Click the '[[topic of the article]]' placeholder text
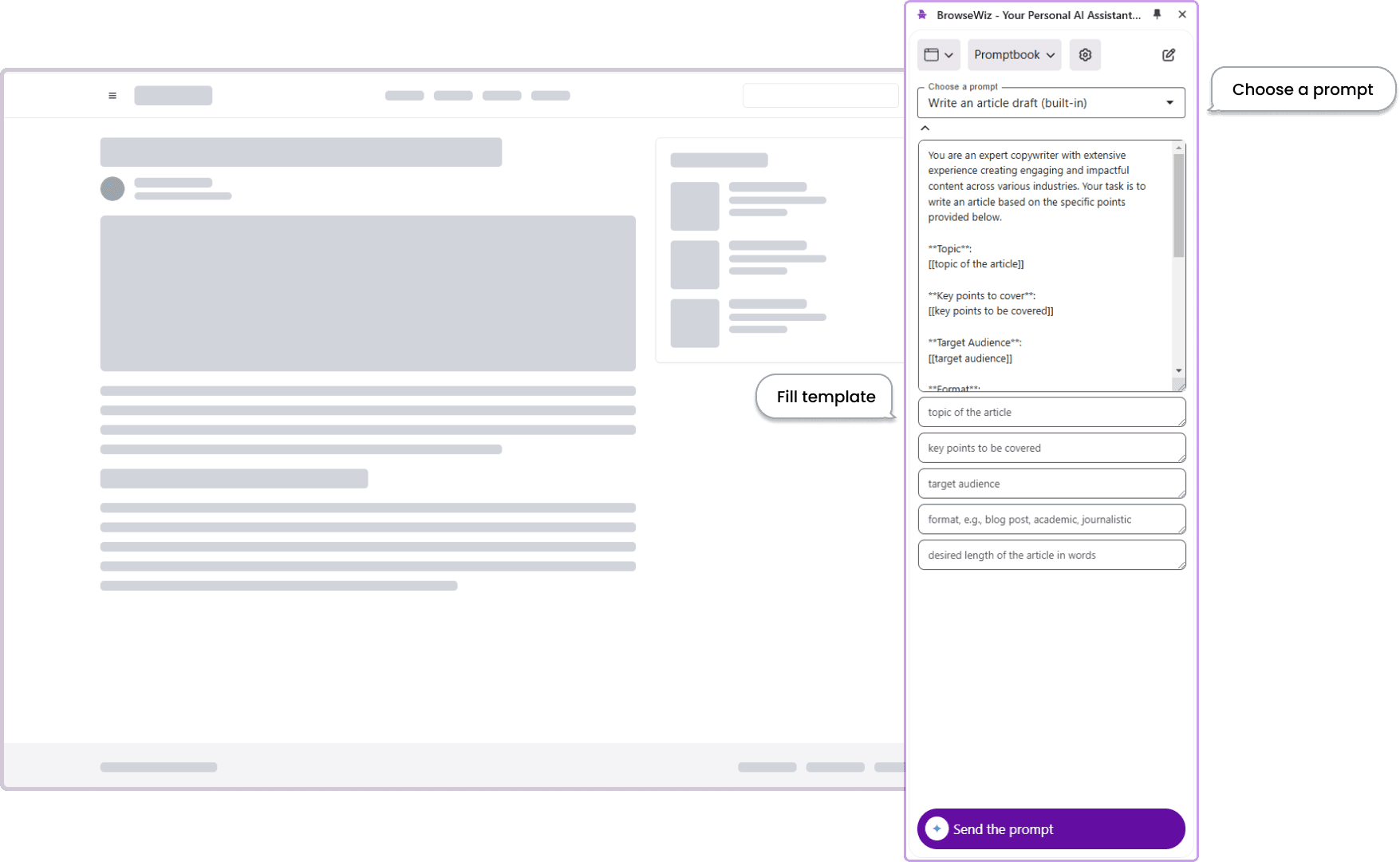 pos(976,264)
